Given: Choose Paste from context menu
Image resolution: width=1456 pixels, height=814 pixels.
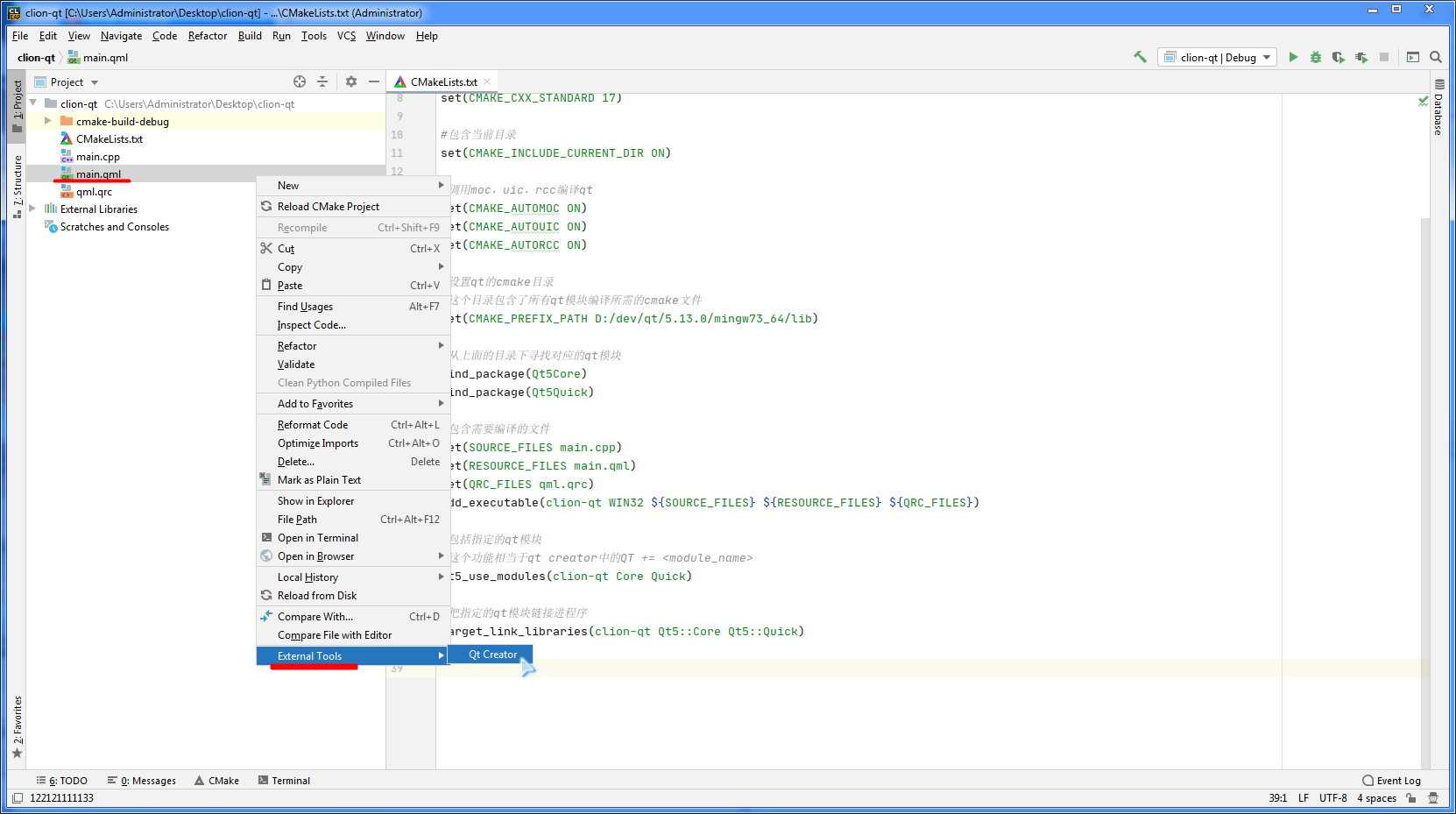Looking at the screenshot, I should [352, 286].
